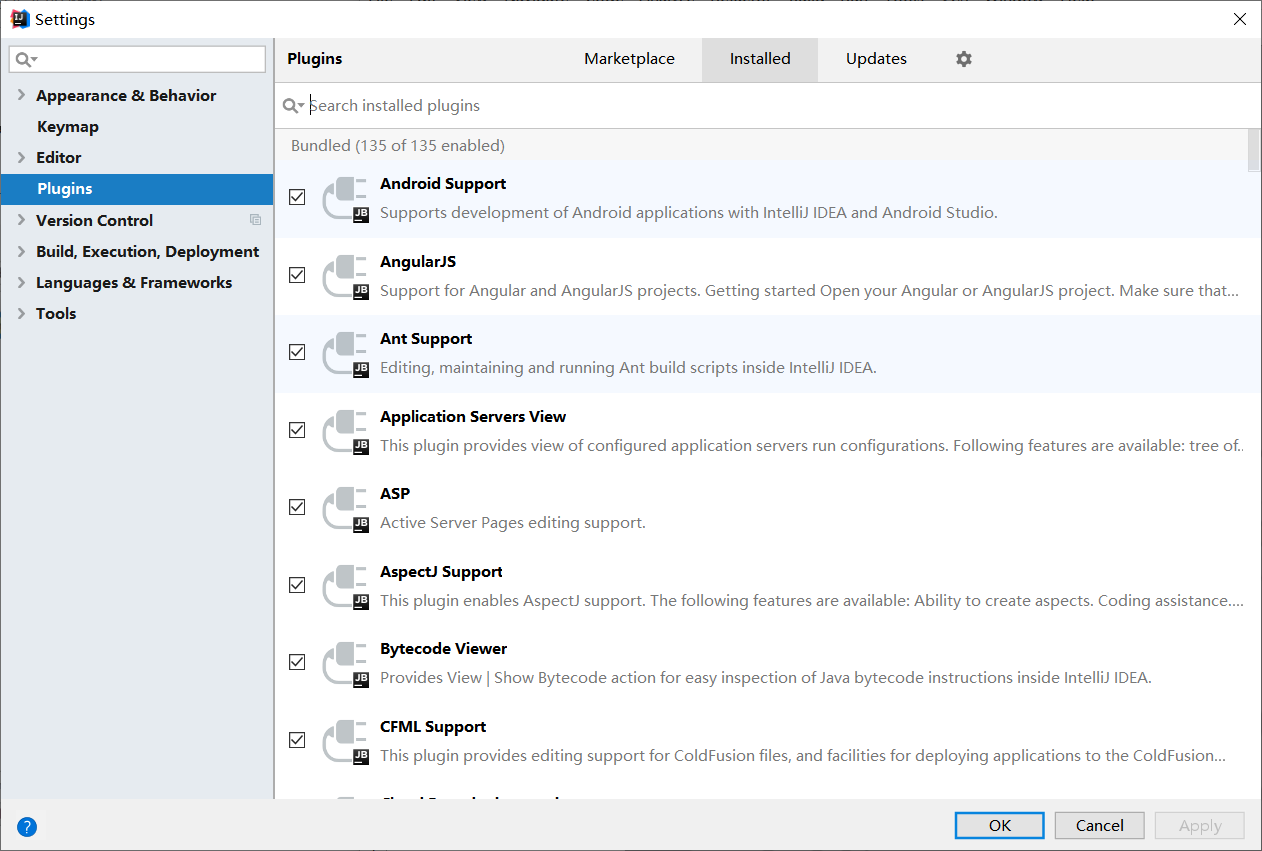Disable the Bytecode Viewer checkbox
Viewport: 1262px width, 851px height.
pyautogui.click(x=297, y=662)
